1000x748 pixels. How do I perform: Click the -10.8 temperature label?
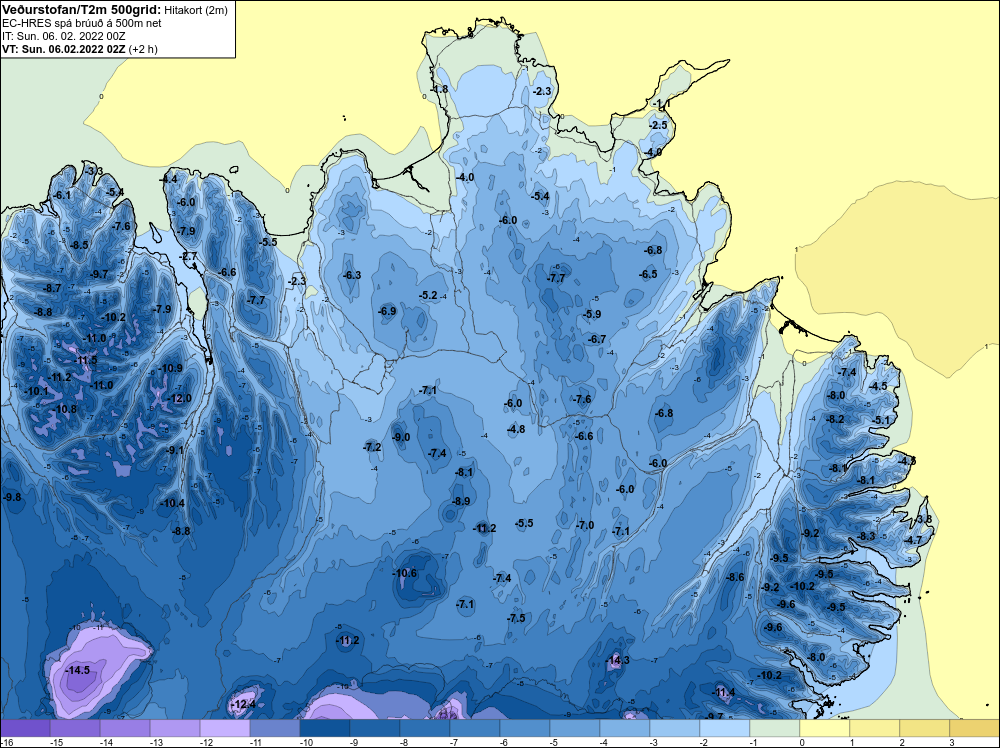tap(64, 409)
